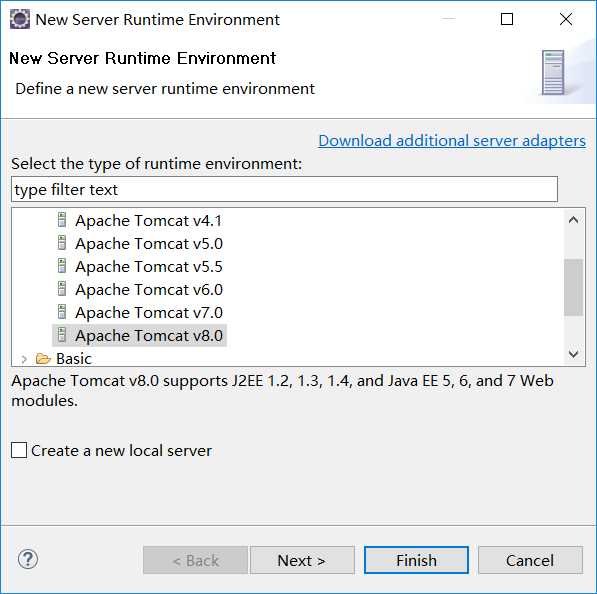The height and width of the screenshot is (594, 597).
Task: Click the Apache Tomcat v6.0 server icon
Action: pyautogui.click(x=62, y=289)
